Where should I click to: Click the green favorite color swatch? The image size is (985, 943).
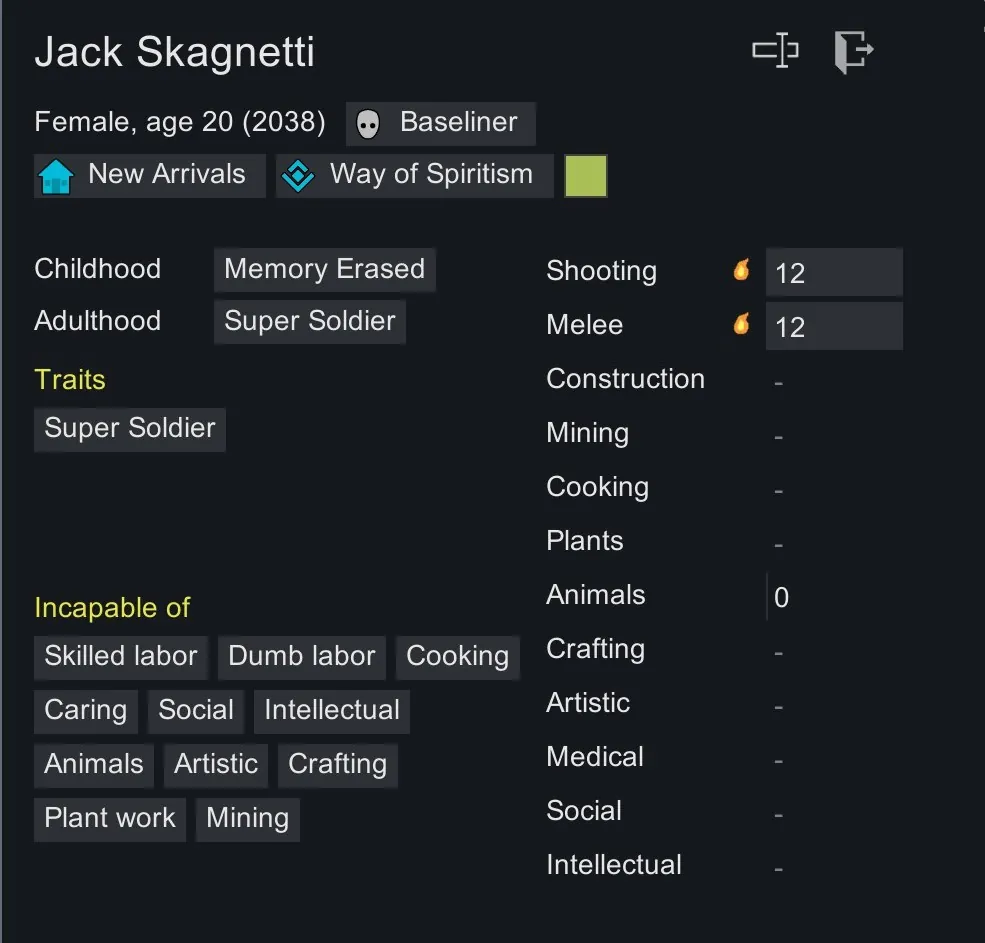point(586,176)
